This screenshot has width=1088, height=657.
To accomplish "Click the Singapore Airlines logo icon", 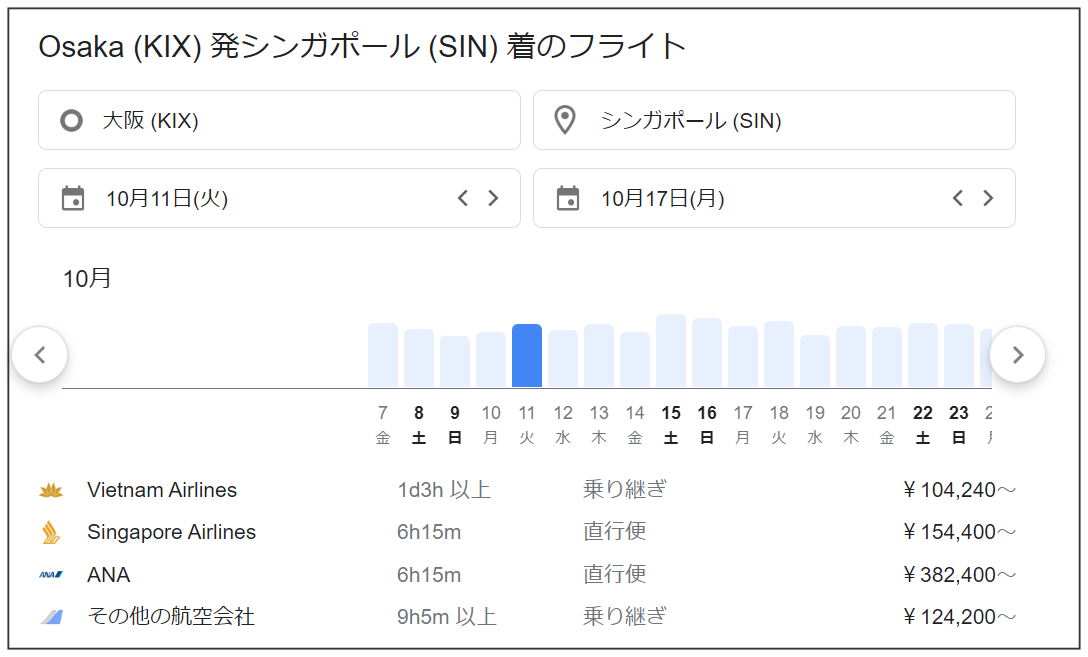I will 51,532.
